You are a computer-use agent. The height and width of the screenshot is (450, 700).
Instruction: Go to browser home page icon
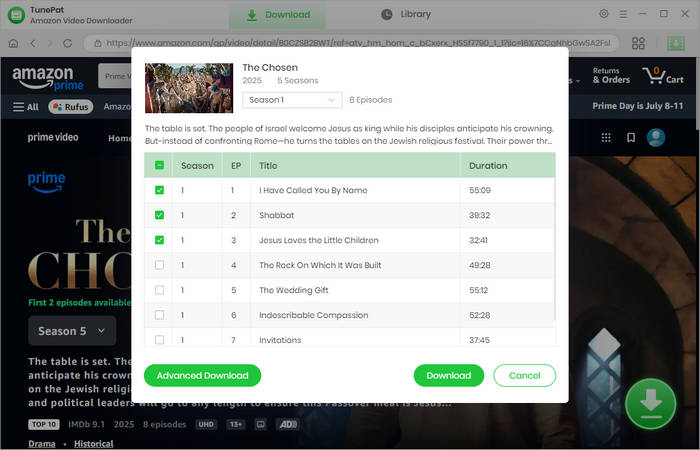click(13, 43)
